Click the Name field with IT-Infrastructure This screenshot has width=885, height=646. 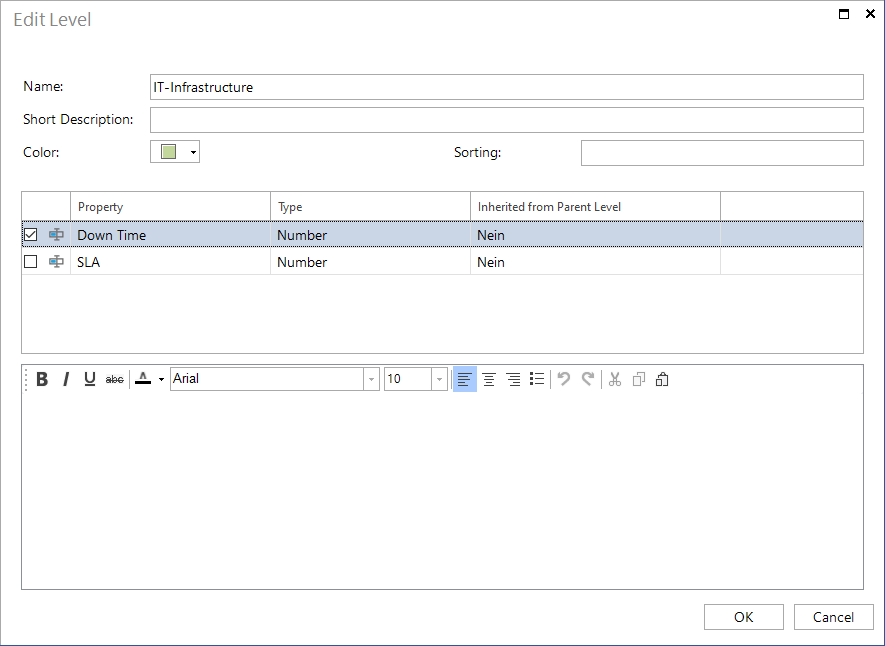[507, 87]
